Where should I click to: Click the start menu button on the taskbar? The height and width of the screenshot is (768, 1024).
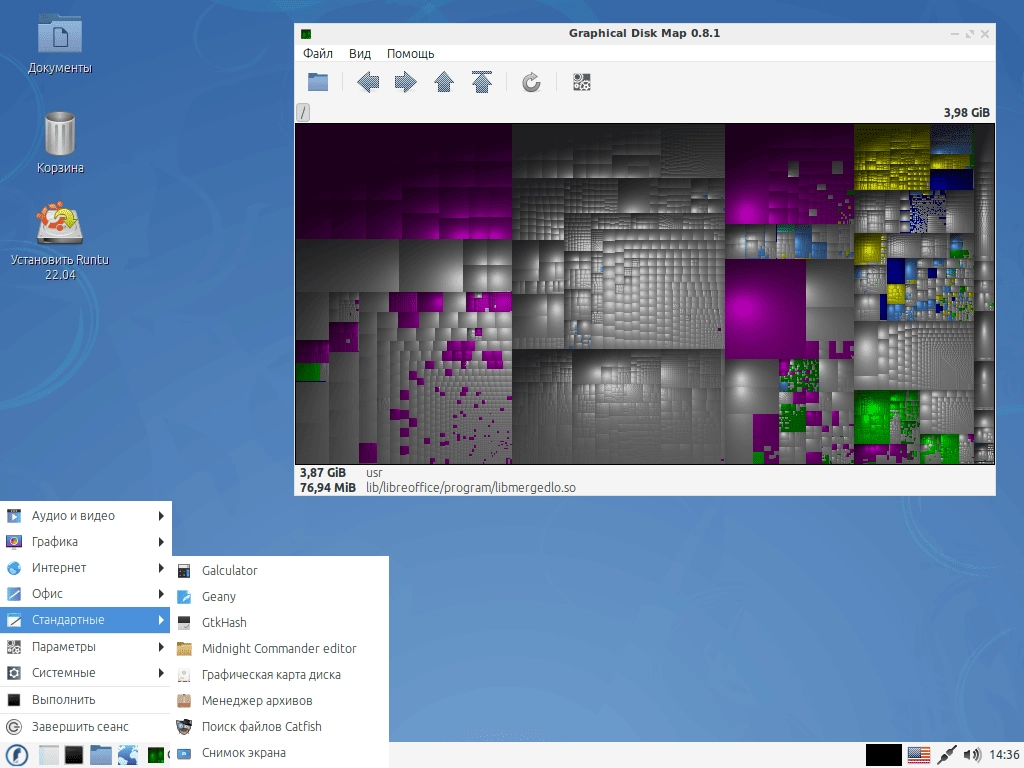click(x=16, y=755)
